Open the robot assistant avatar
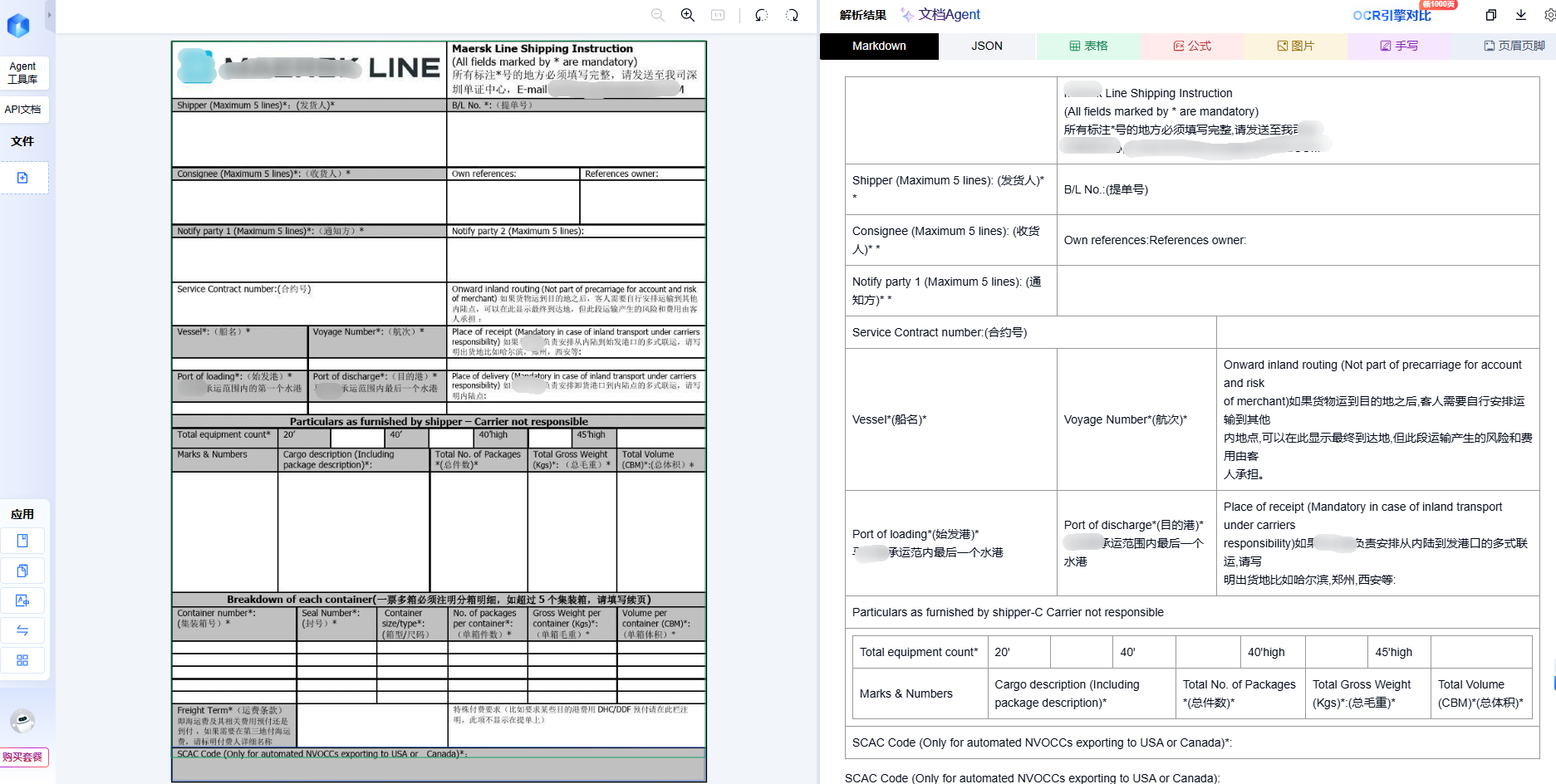Screen dimensions: 1556x784 (22, 721)
